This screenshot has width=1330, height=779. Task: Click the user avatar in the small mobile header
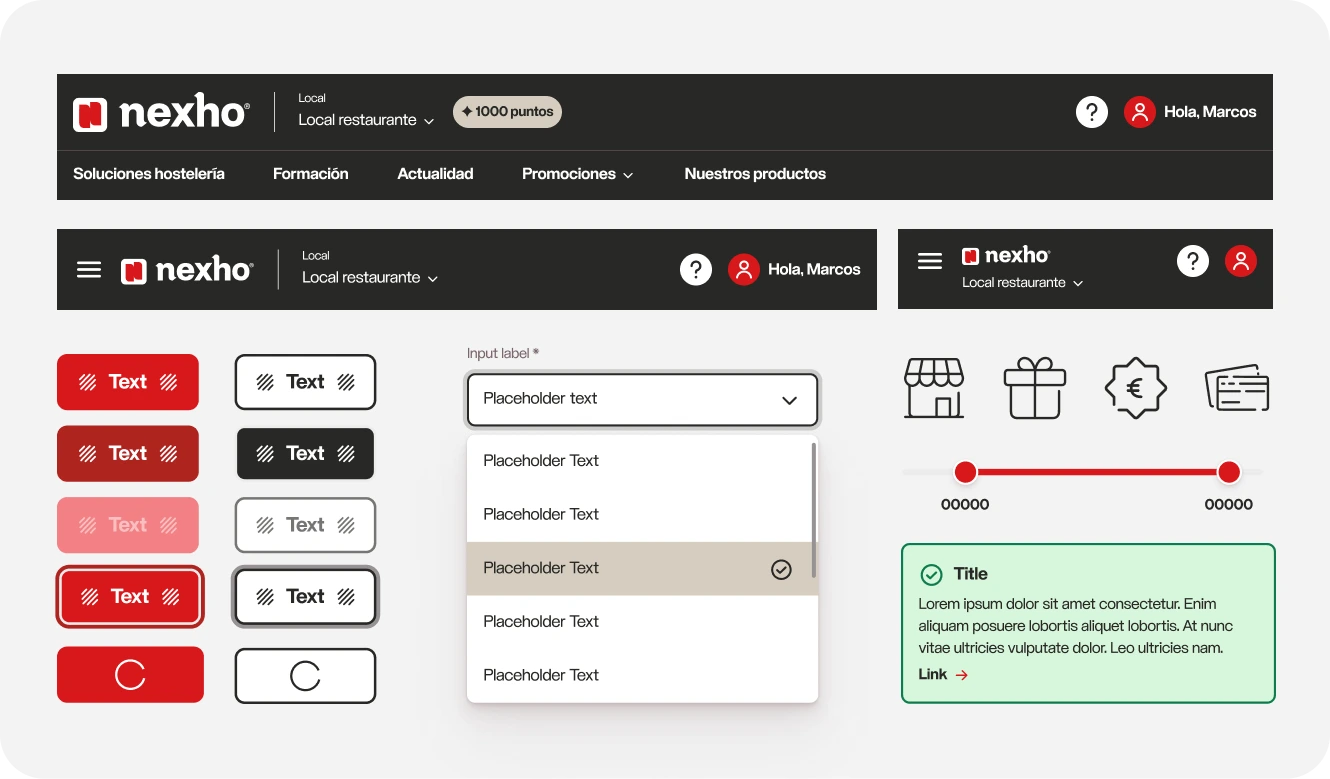pos(1241,261)
